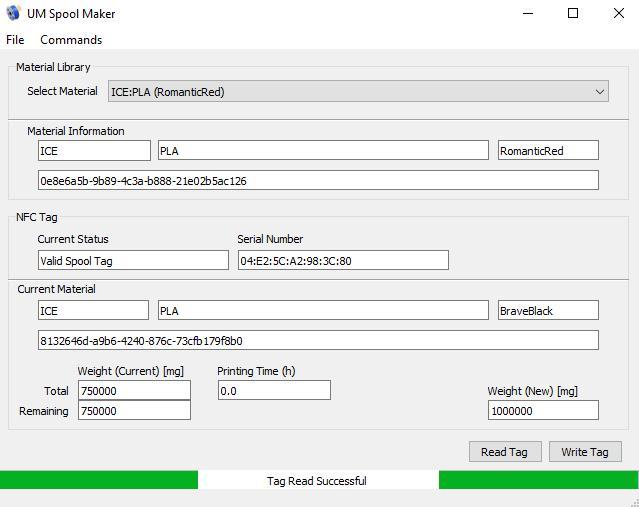Image resolution: width=639 pixels, height=507 pixels.
Task: Minimize the UM Spool Maker window
Action: pos(528,13)
